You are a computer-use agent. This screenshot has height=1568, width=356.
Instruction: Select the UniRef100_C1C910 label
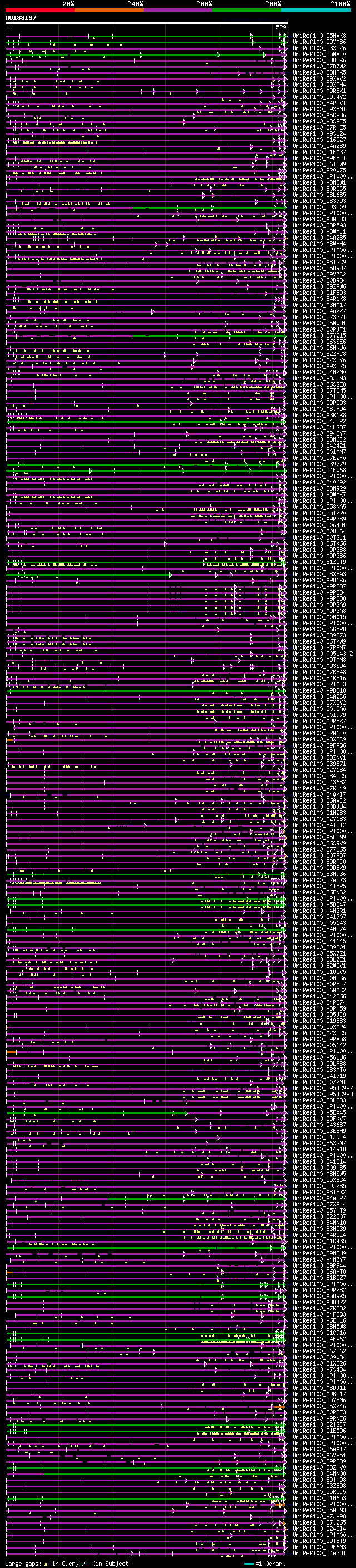319,1332
